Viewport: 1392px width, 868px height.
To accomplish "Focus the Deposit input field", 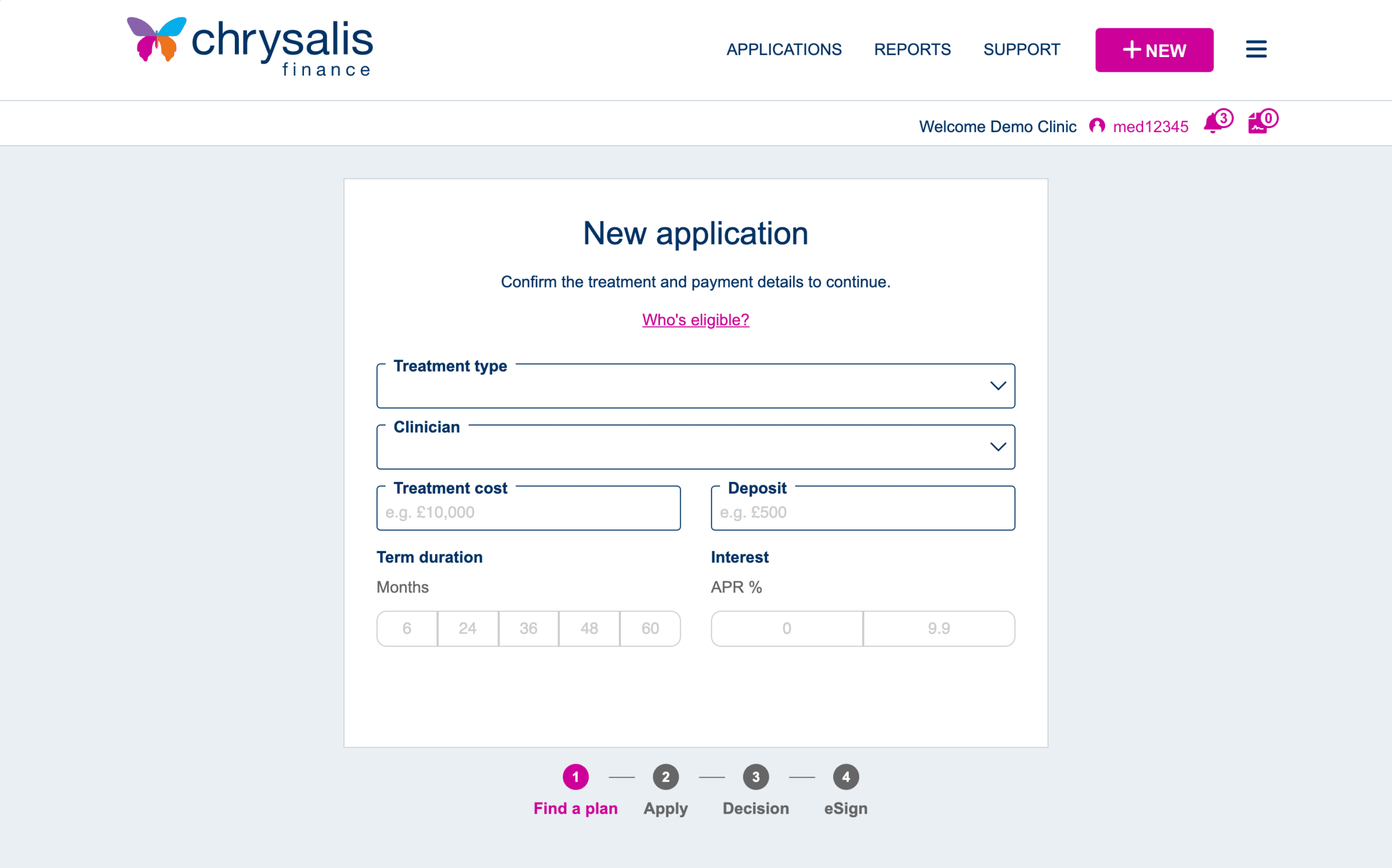I will tap(862, 511).
